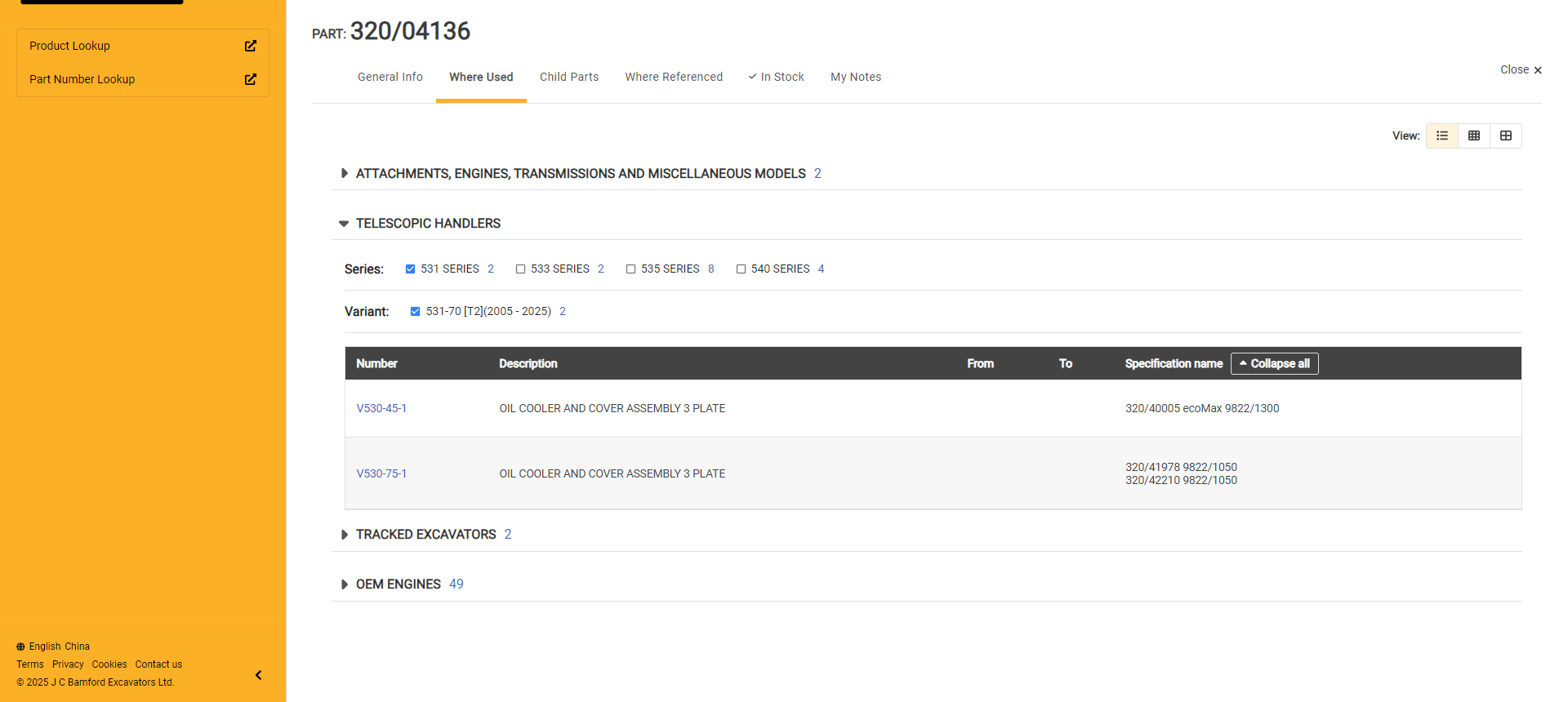The height and width of the screenshot is (702, 1568).
Task: Click the Part Number Lookup external link icon
Action: [x=251, y=79]
